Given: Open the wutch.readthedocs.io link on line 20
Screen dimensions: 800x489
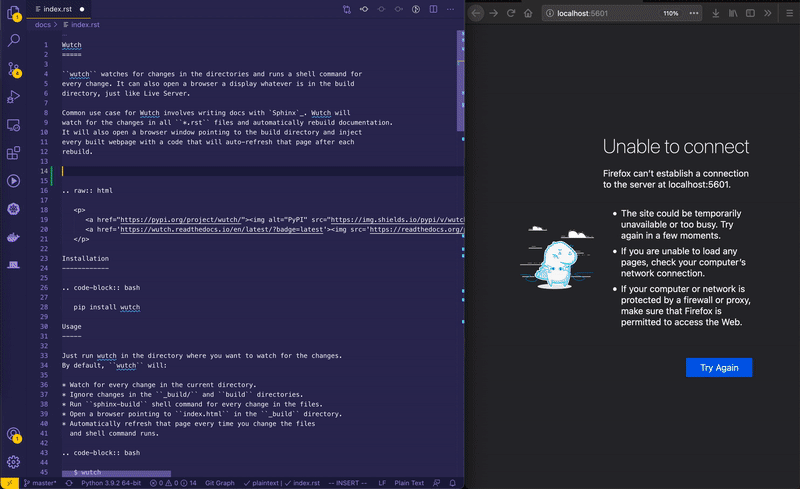Looking at the screenshot, I should pyautogui.click(x=221, y=229).
